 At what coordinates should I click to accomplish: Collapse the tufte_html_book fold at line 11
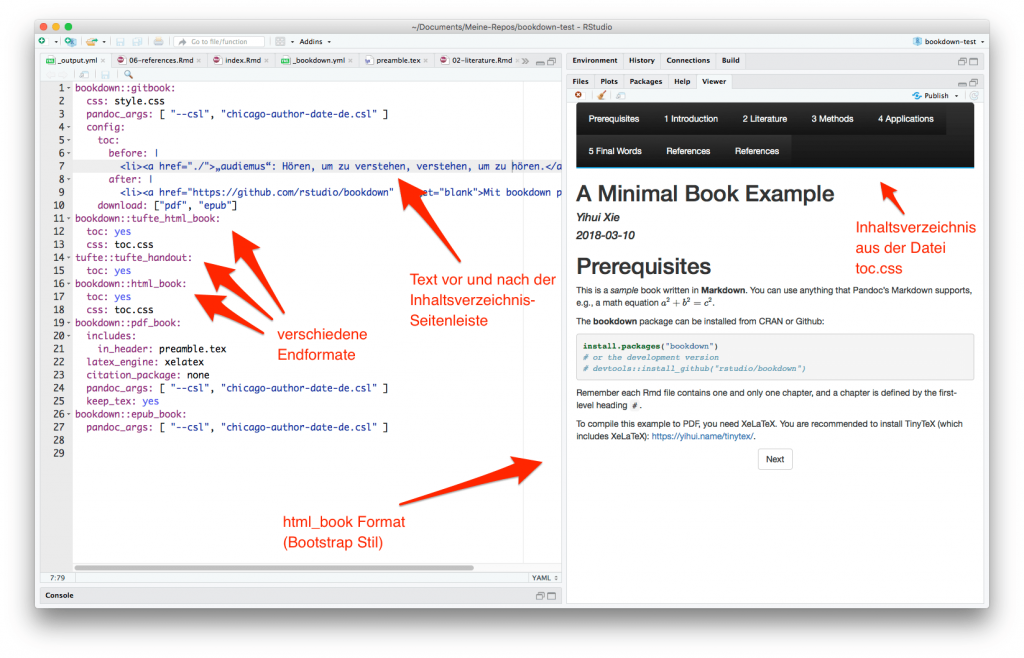click(69, 219)
